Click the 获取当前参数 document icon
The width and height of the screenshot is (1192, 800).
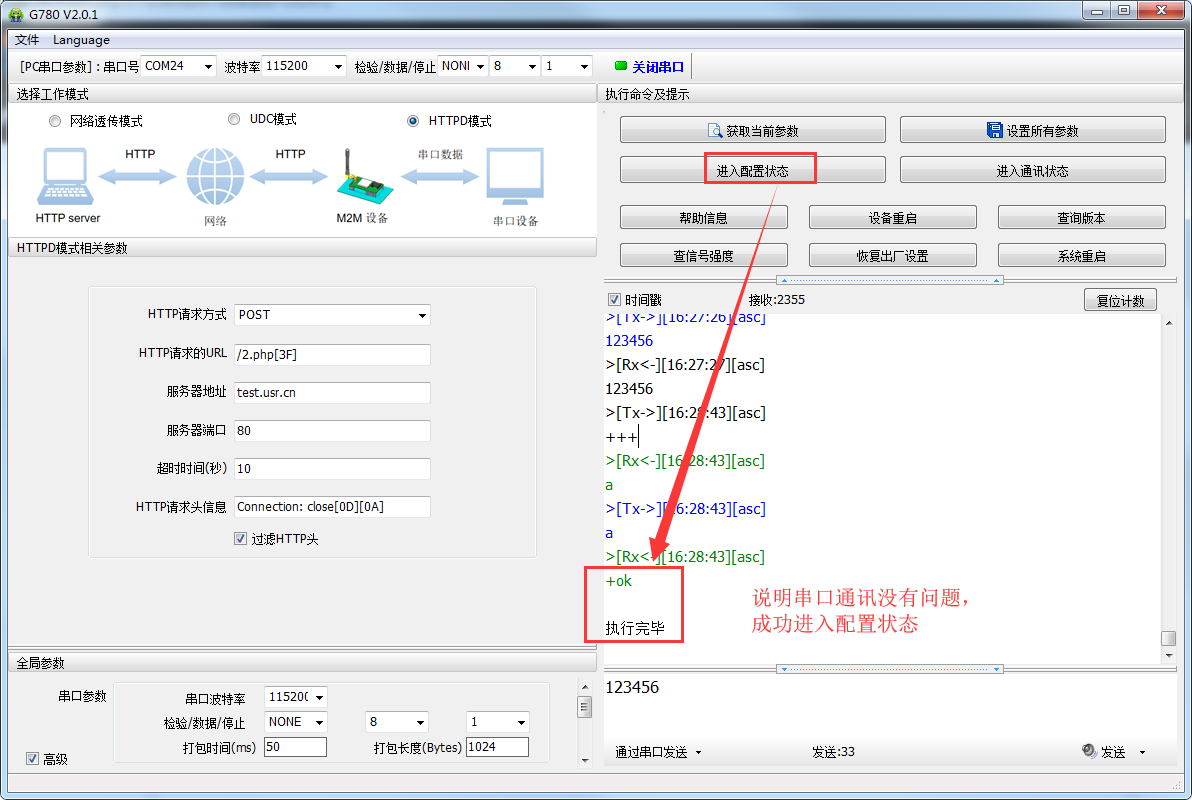714,131
